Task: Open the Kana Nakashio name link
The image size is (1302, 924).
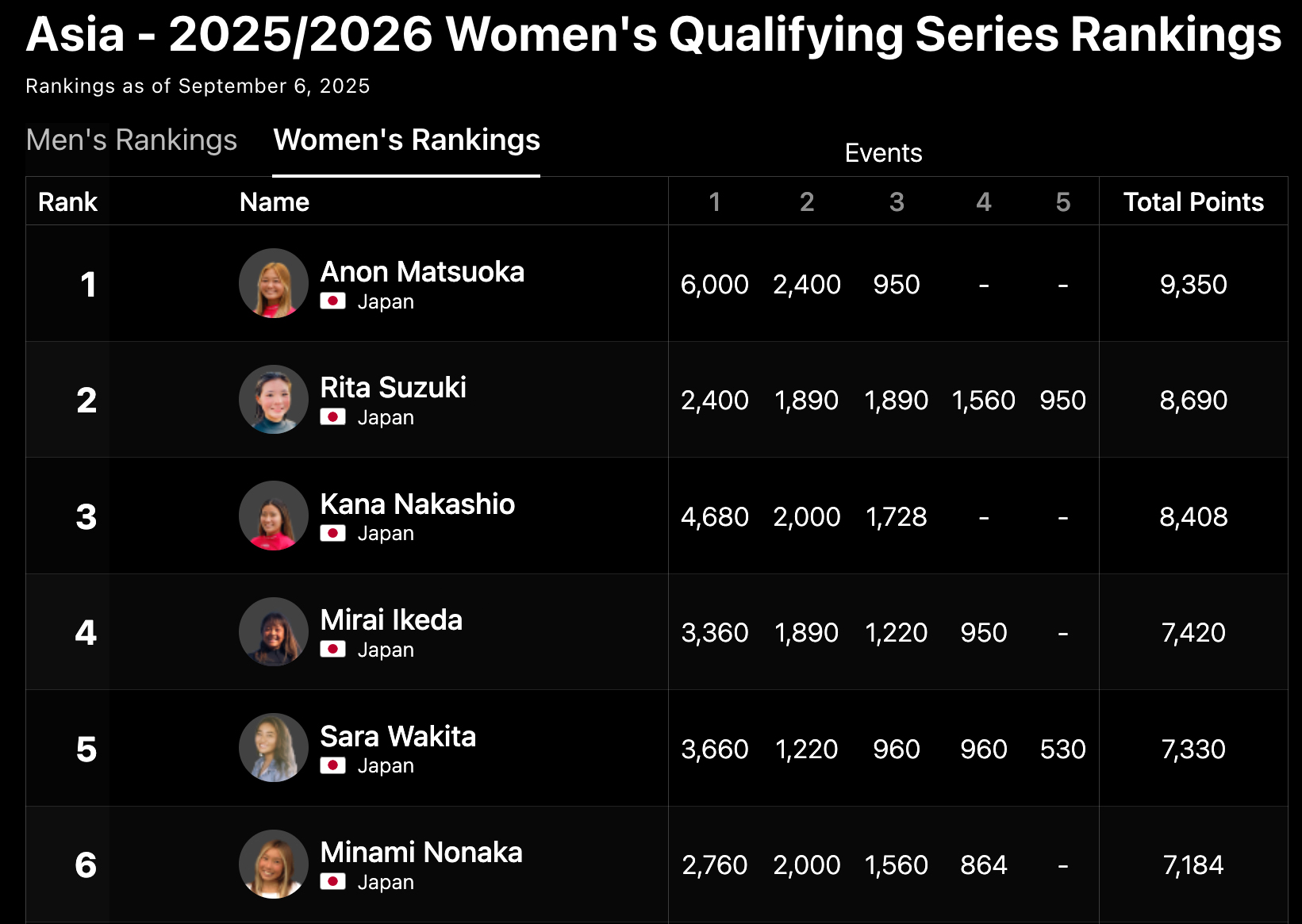Action: coord(417,504)
